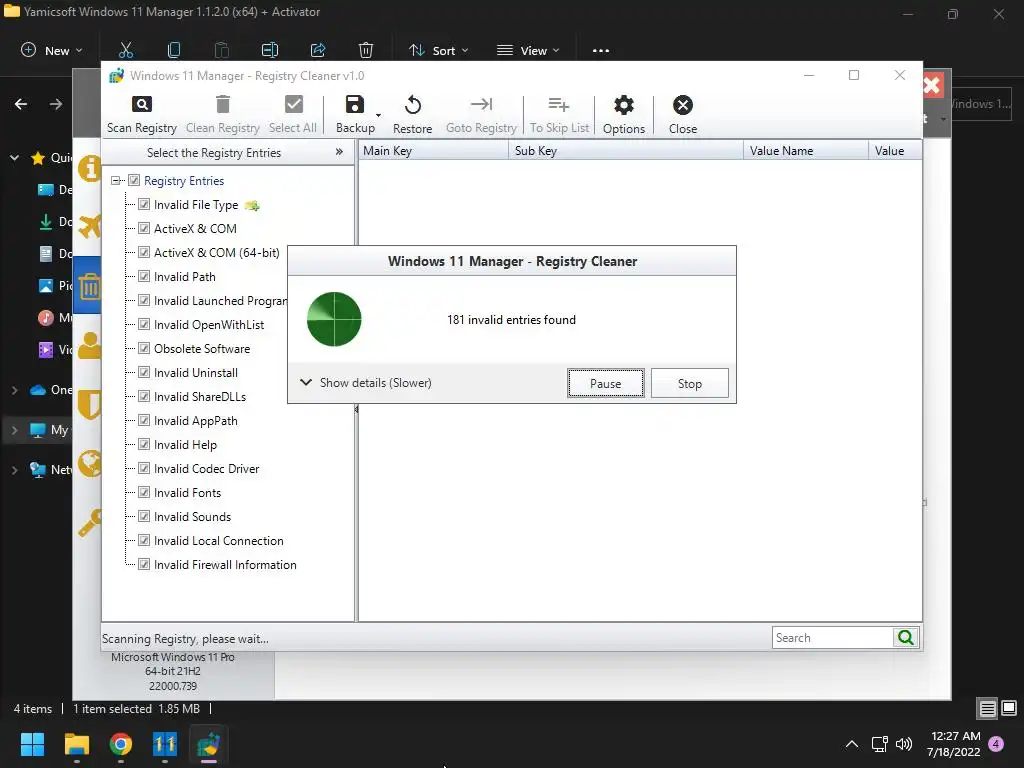This screenshot has width=1024, height=768.
Task: Open the Backup dropdown arrow
Action: [378, 116]
